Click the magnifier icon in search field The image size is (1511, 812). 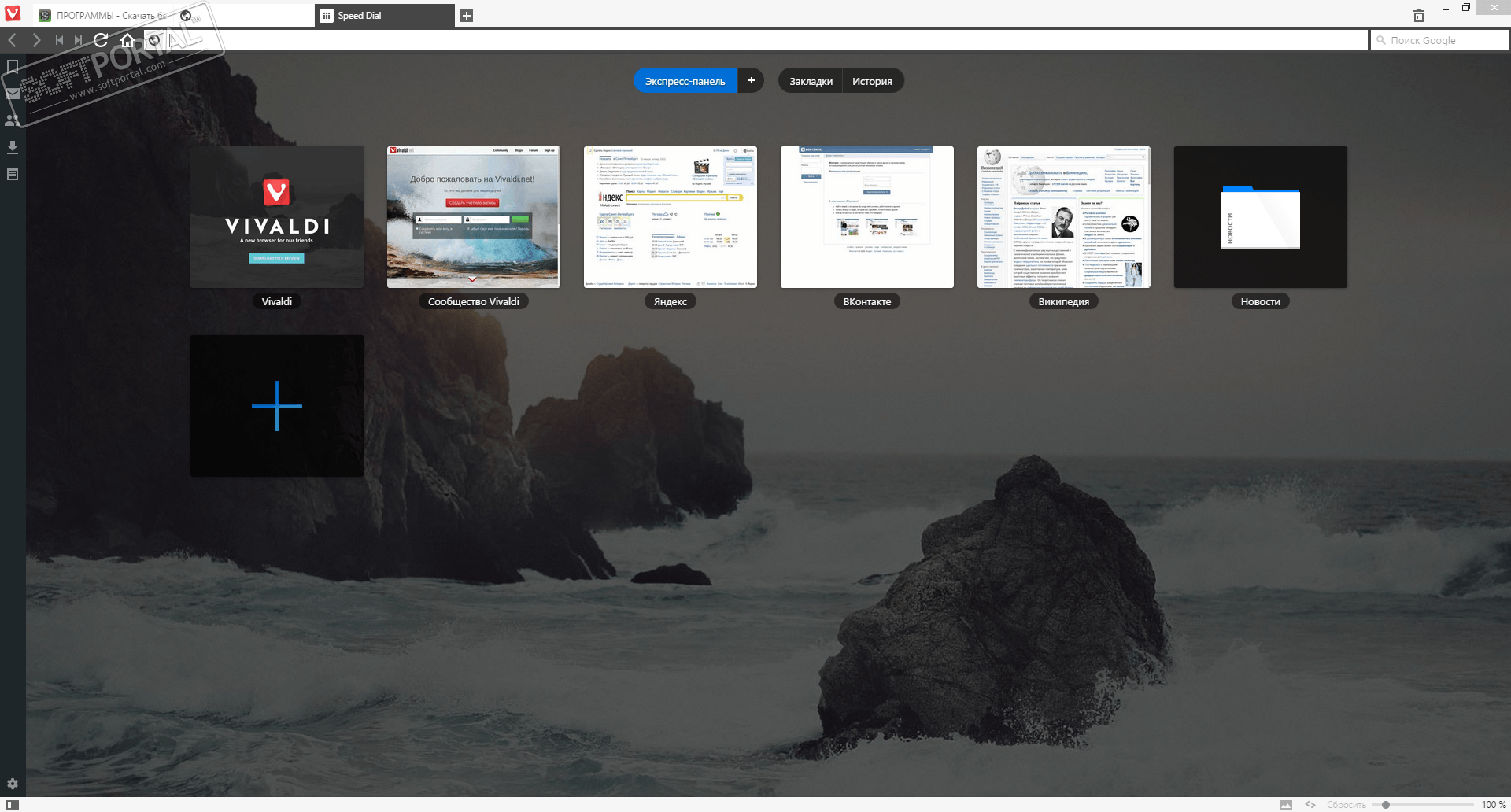click(1381, 40)
